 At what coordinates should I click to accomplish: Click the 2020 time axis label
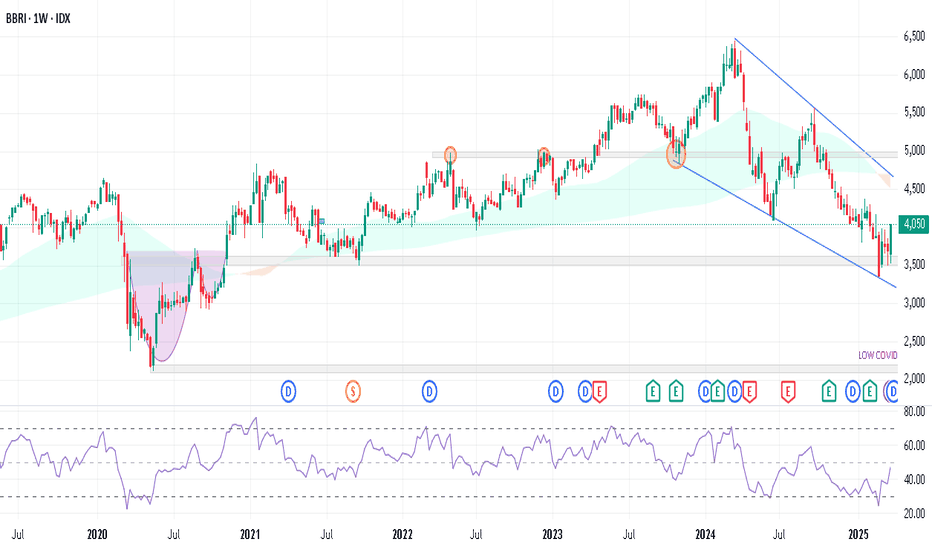tap(97, 535)
